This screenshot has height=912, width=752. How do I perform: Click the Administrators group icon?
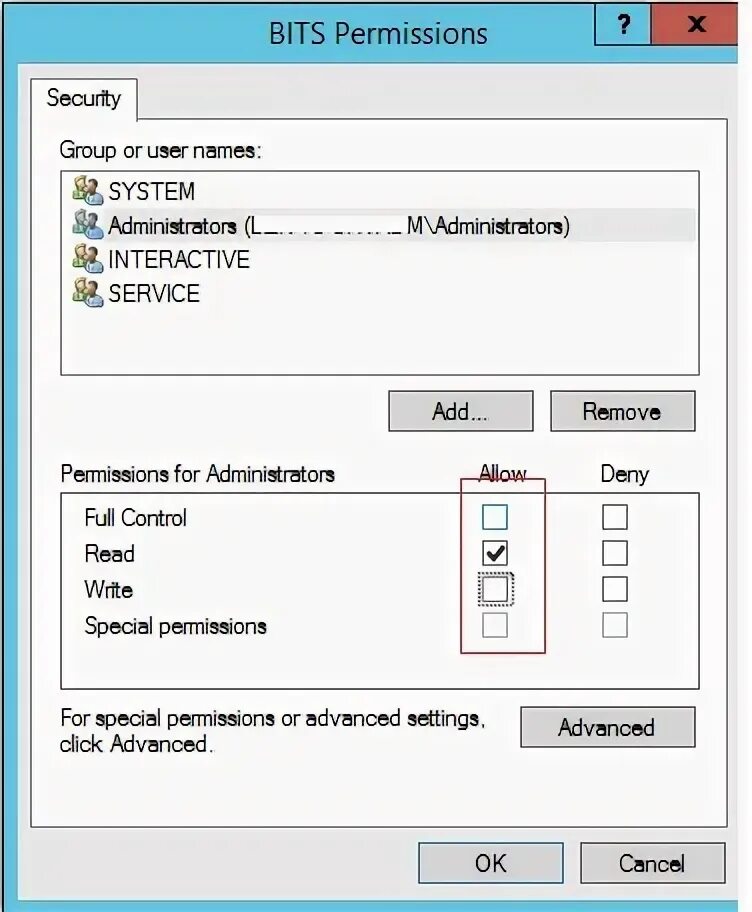pos(88,224)
